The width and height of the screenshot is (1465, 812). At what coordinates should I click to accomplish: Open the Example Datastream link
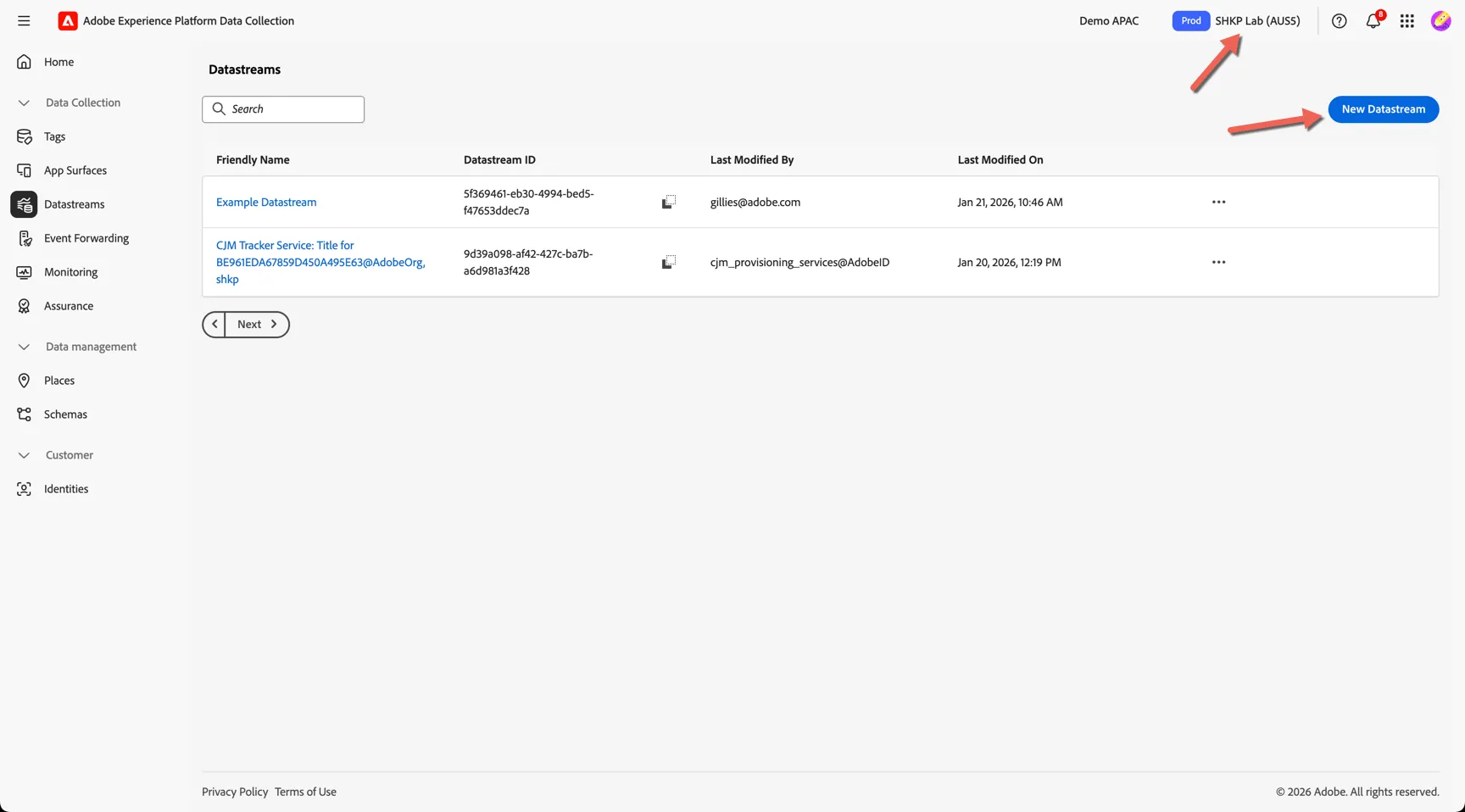(266, 202)
